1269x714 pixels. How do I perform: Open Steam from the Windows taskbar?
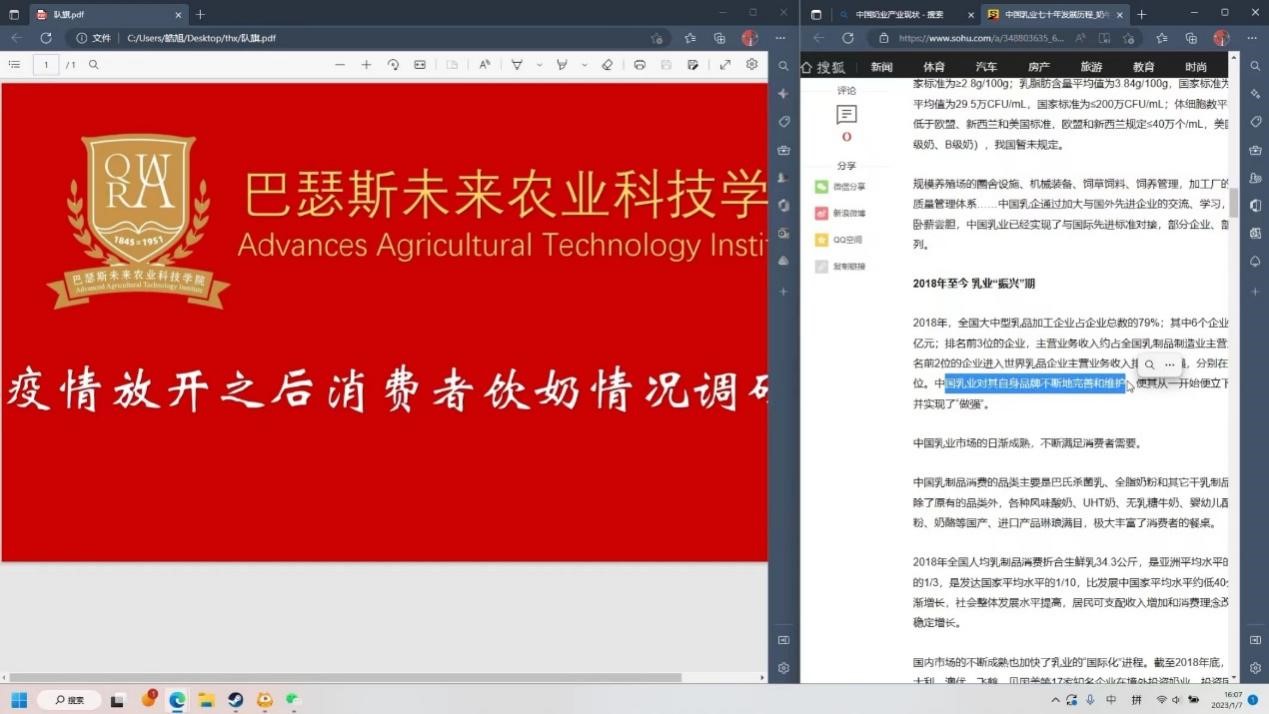235,700
